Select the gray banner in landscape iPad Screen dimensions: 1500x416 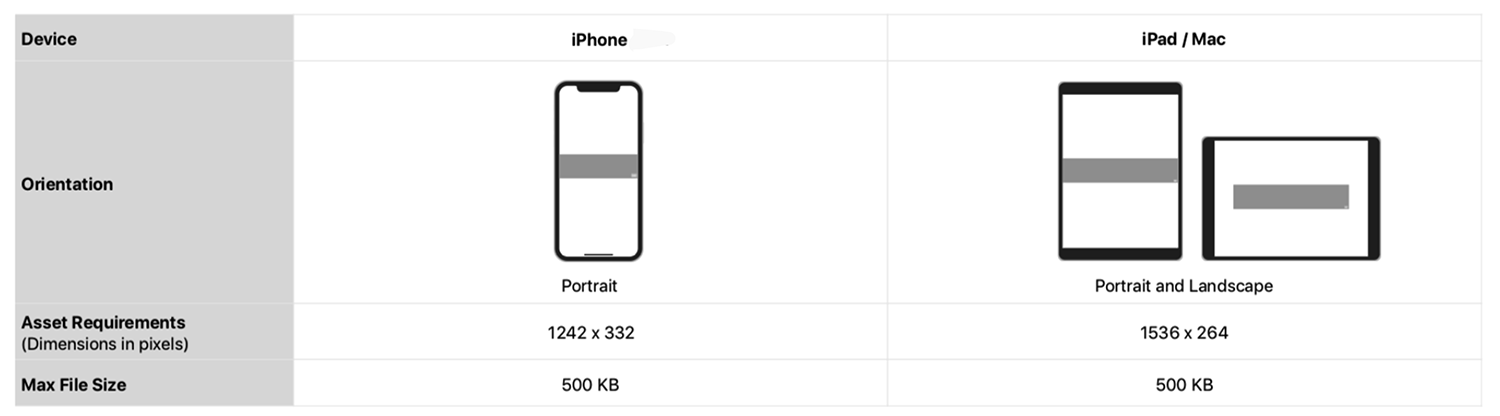pos(1290,197)
